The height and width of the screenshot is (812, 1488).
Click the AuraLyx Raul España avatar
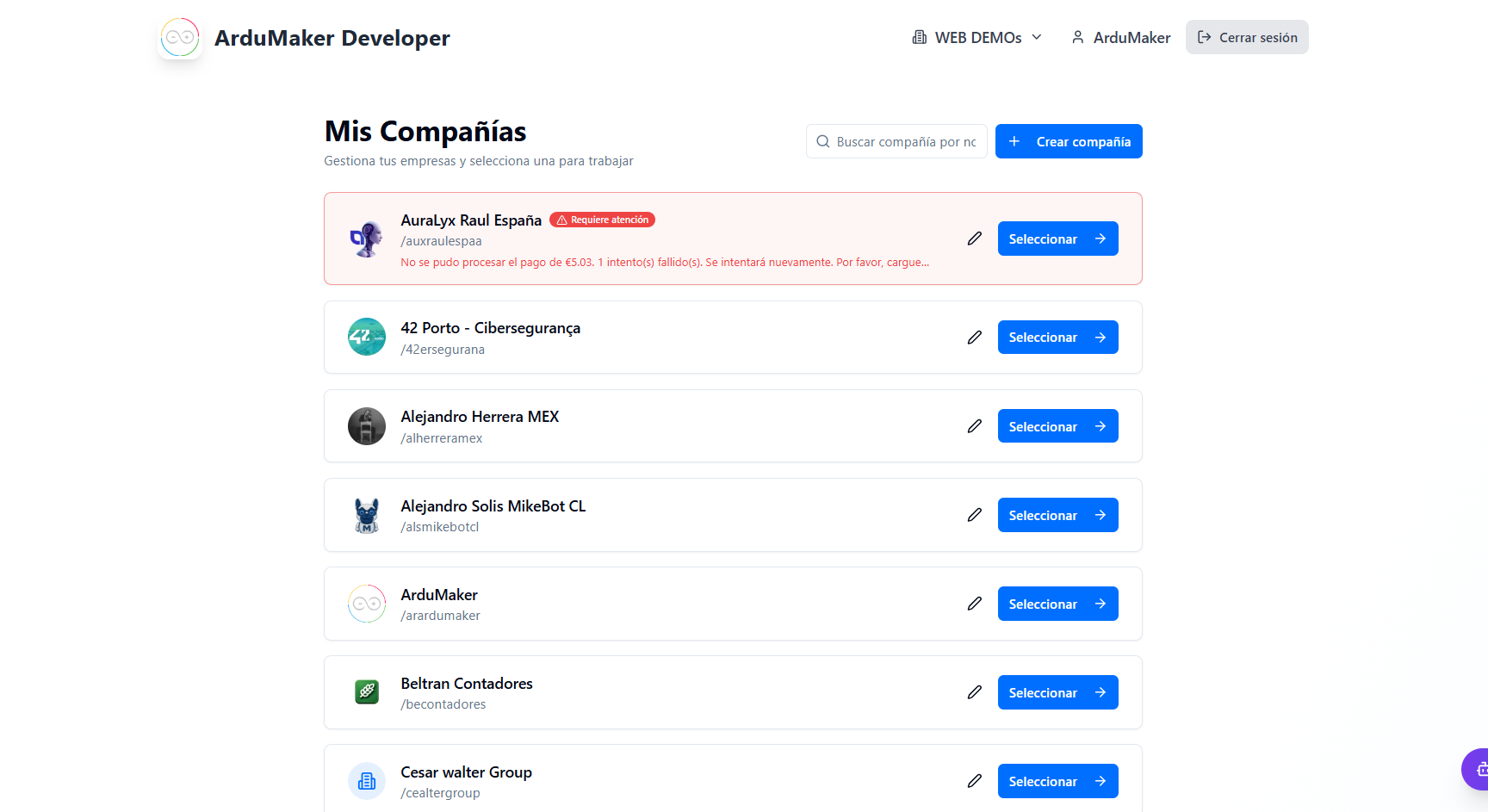click(367, 239)
